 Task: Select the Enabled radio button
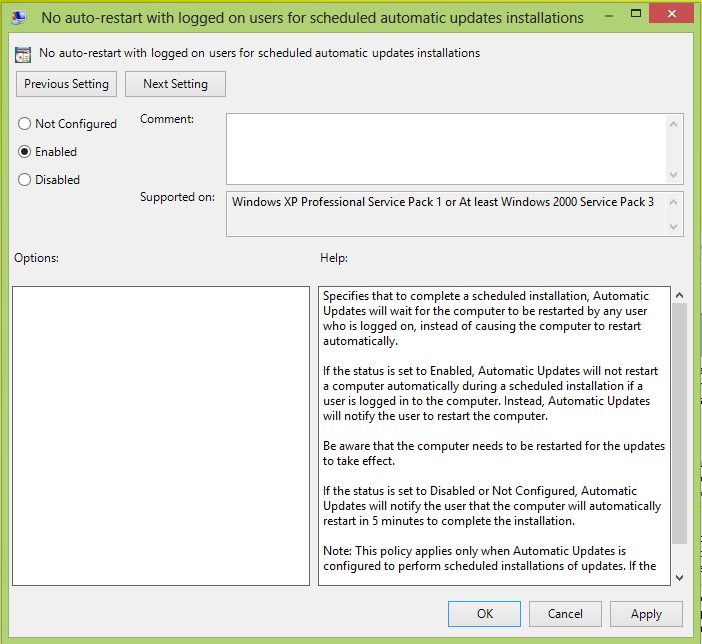25,152
